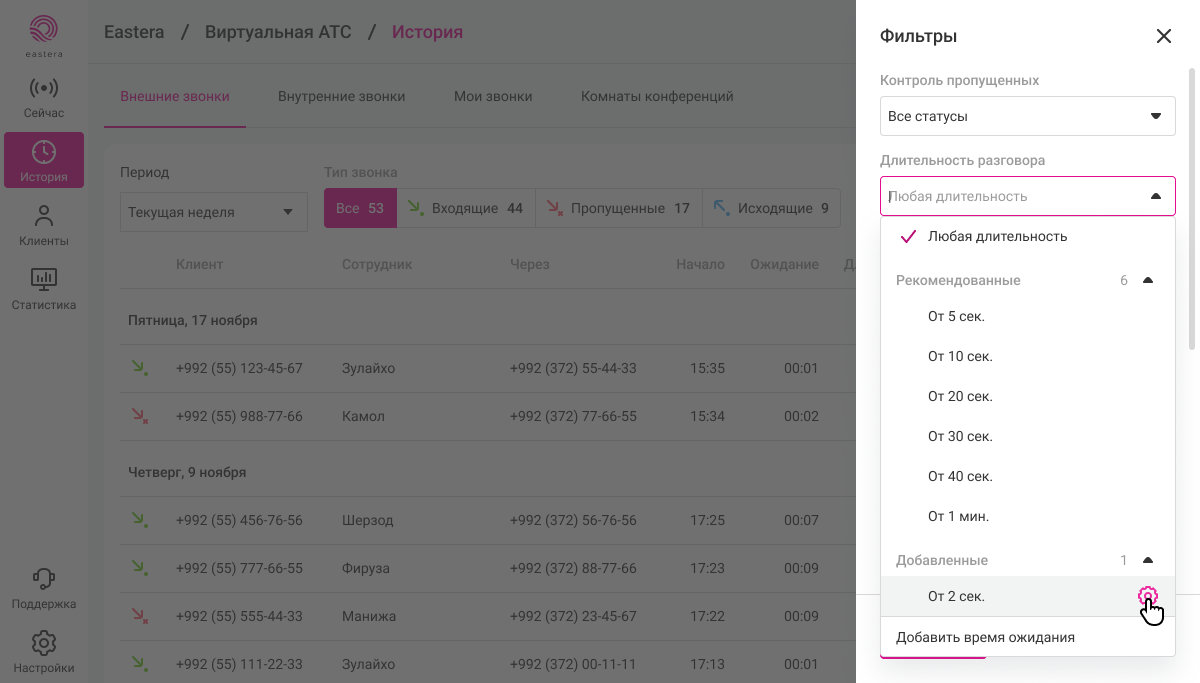Click the Eastera logo
This screenshot has height=683, width=1200.
[x=44, y=36]
